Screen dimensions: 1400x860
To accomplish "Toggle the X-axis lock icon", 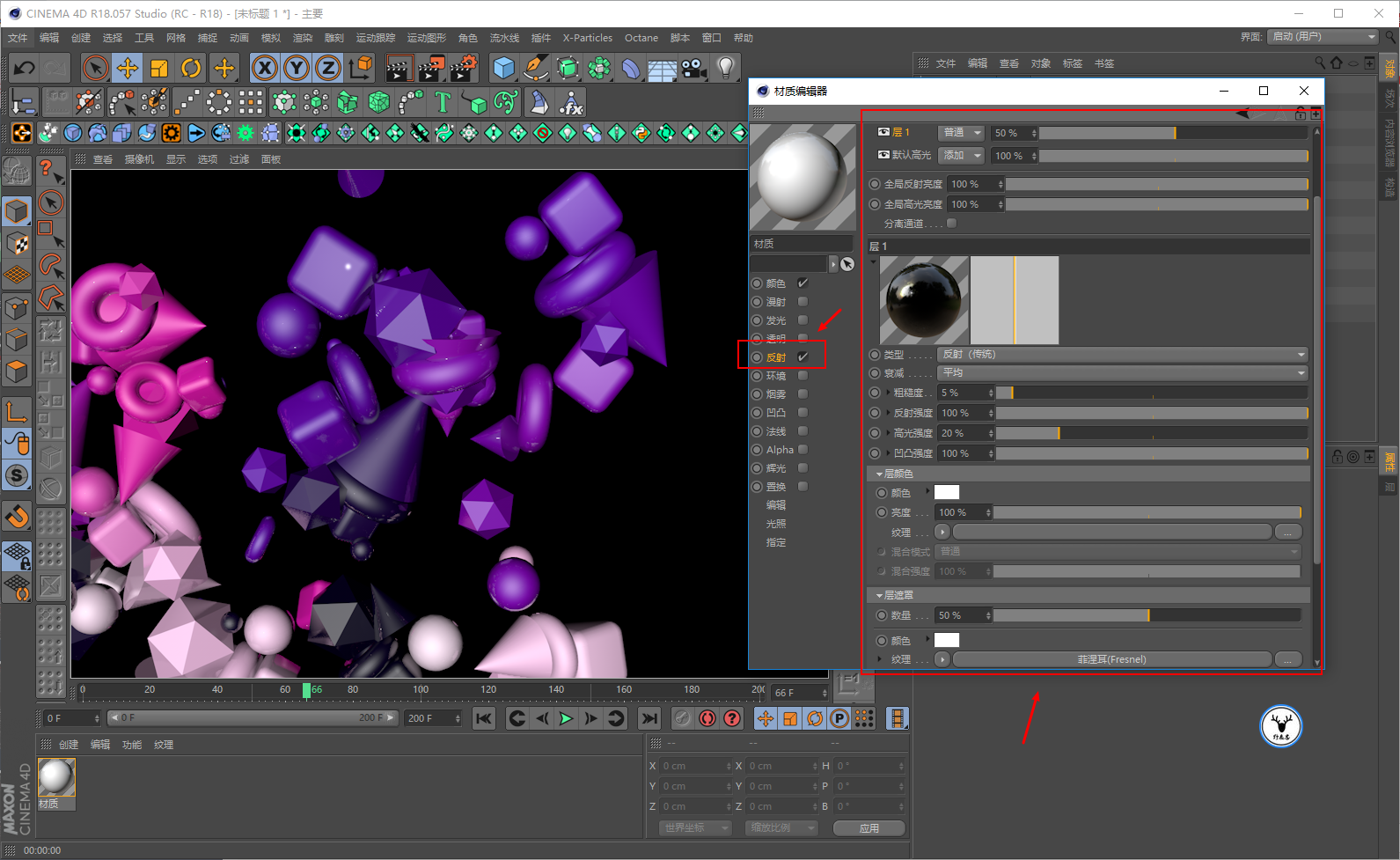I will [x=264, y=68].
